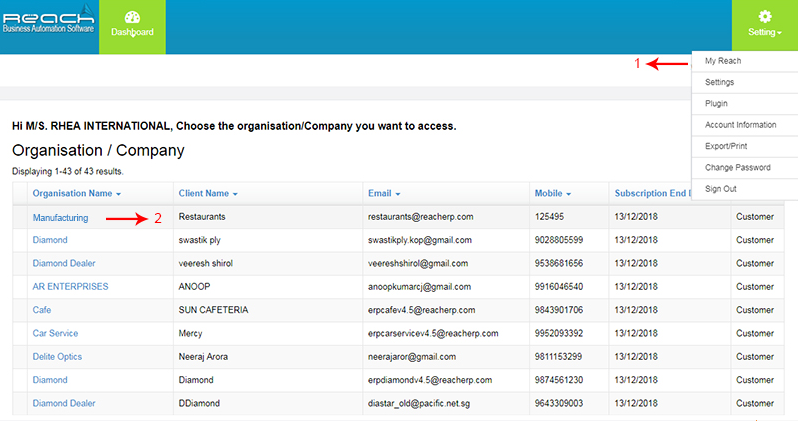This screenshot has width=798, height=421.
Task: Click email anoopkumarcj@gmail.com
Action: (419, 287)
